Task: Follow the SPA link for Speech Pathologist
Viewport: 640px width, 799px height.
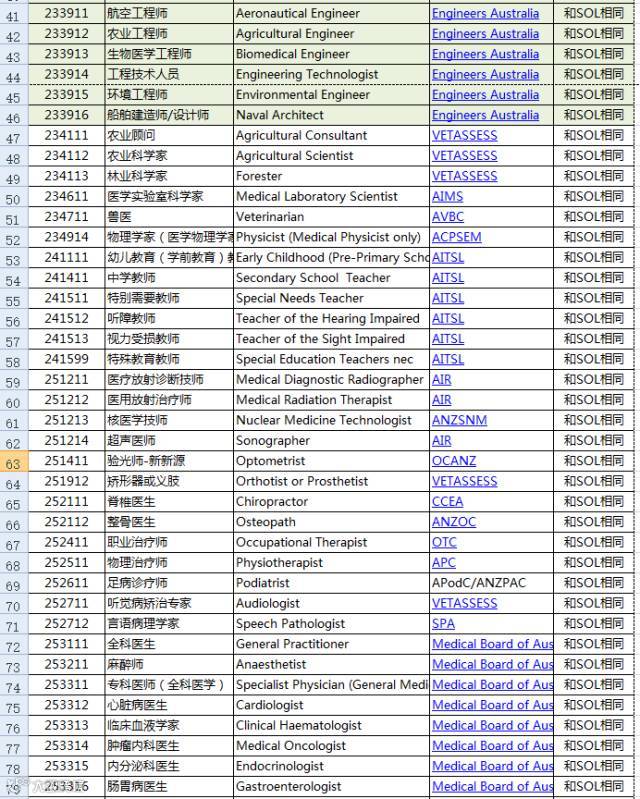Action: [443, 624]
